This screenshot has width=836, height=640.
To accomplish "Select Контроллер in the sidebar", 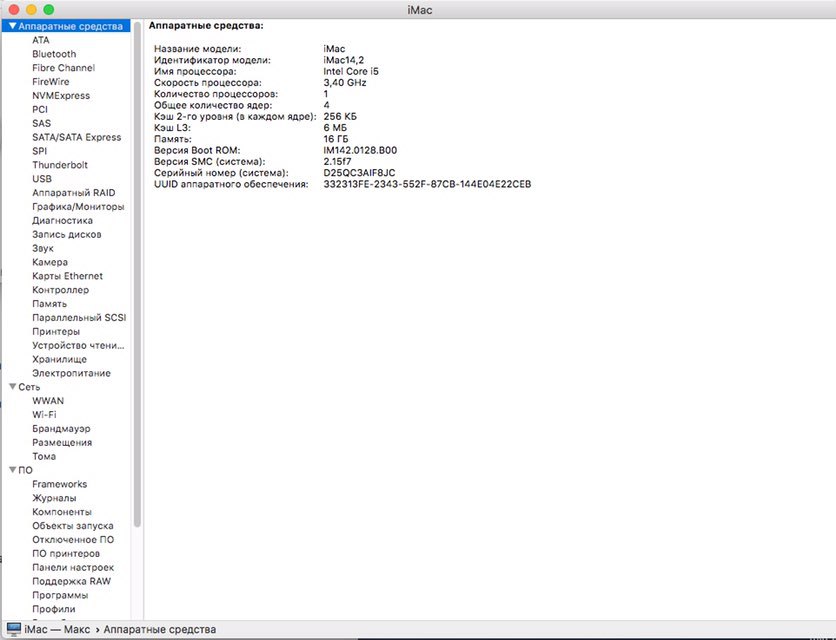I will coord(60,290).
